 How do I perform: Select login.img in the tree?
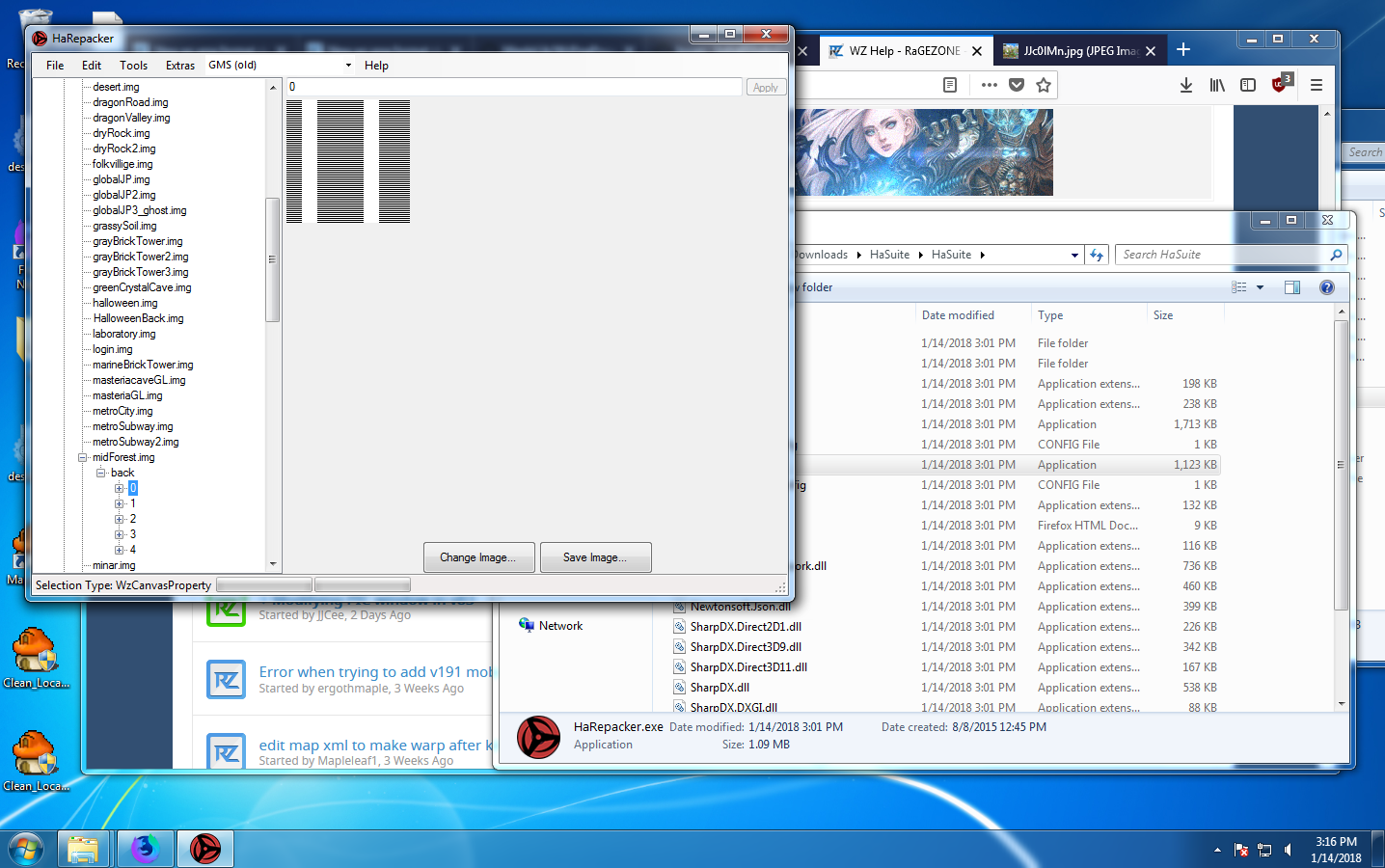[x=112, y=349]
